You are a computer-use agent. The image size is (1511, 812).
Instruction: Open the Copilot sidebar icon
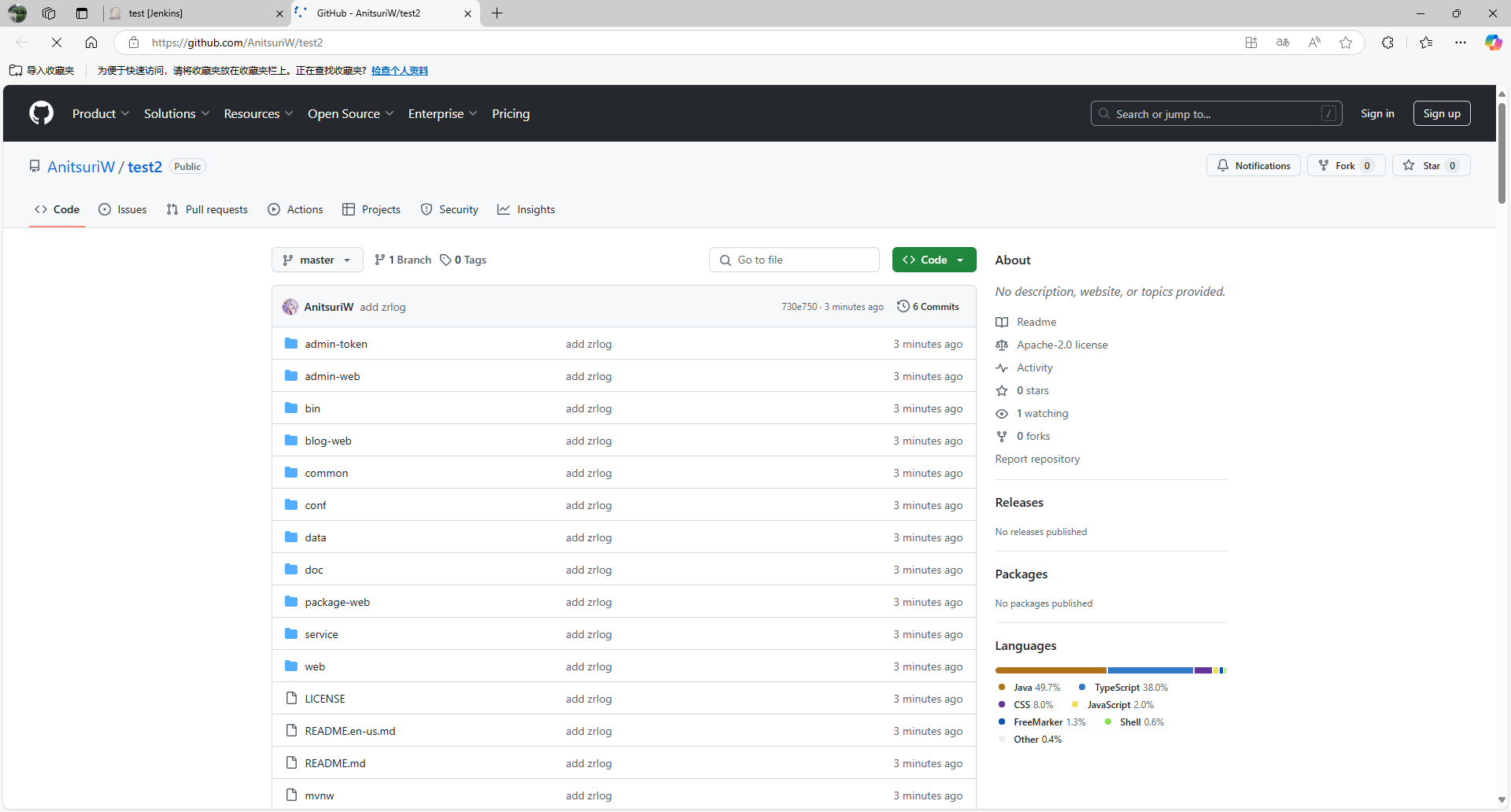(x=1492, y=42)
